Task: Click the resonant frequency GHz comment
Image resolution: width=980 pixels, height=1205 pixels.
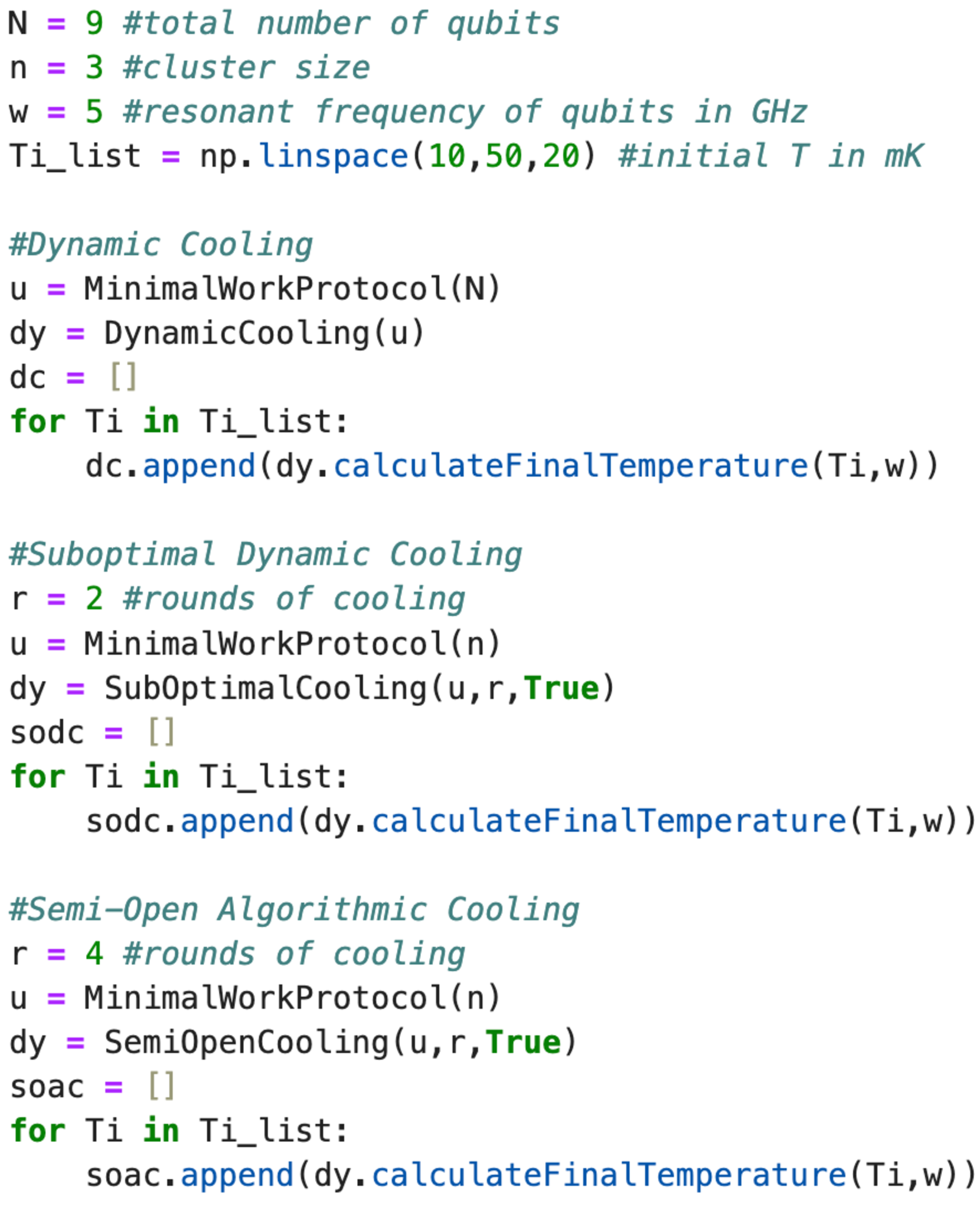Action: pos(465,112)
